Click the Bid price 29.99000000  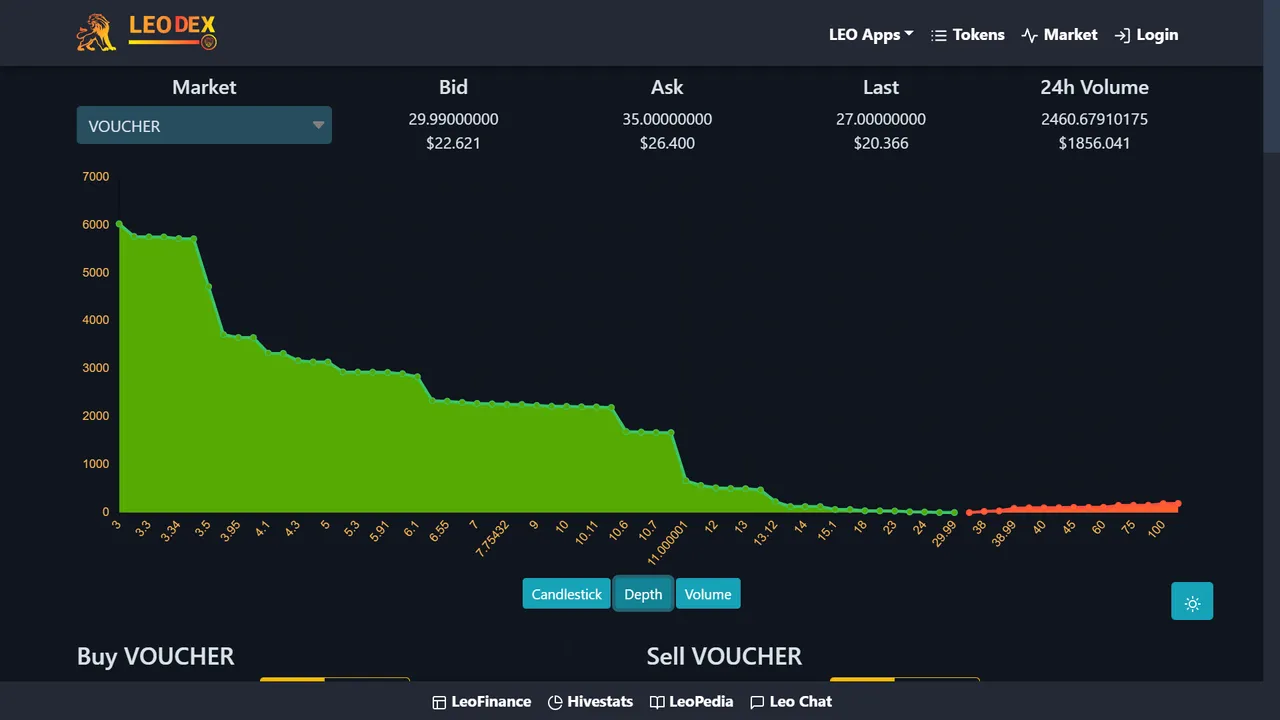[x=453, y=119]
